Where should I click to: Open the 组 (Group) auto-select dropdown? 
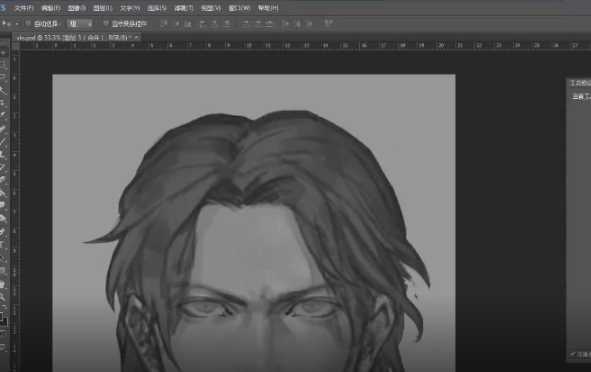tap(80, 24)
